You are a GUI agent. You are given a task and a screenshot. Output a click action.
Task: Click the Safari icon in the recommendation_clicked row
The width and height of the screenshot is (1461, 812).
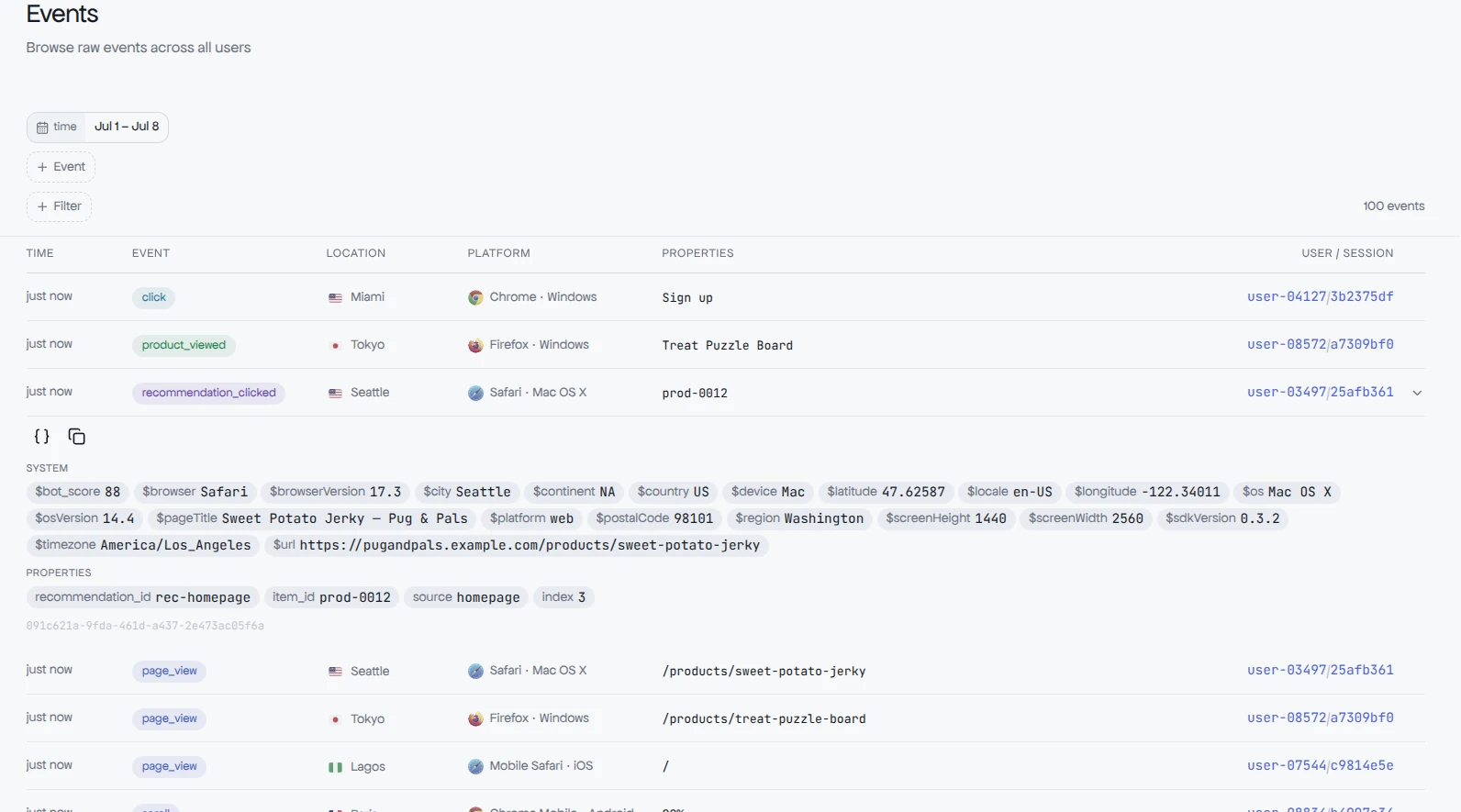(475, 394)
